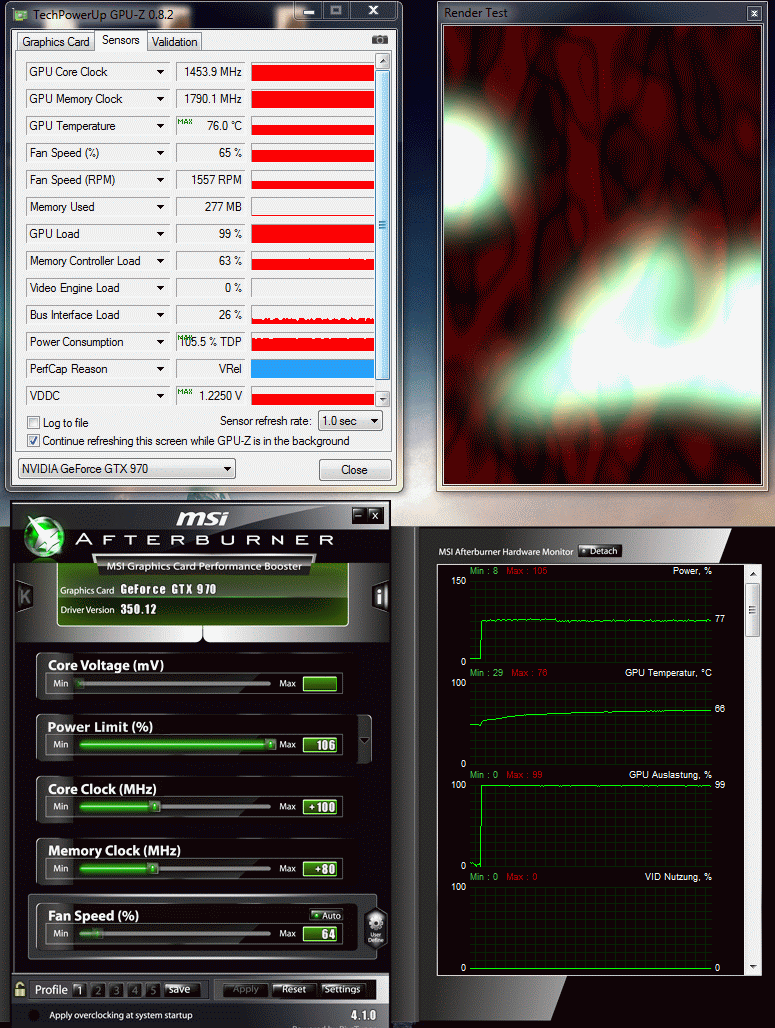Open GPU Temperature sensor dropdown
The width and height of the screenshot is (775, 1028).
tap(160, 125)
